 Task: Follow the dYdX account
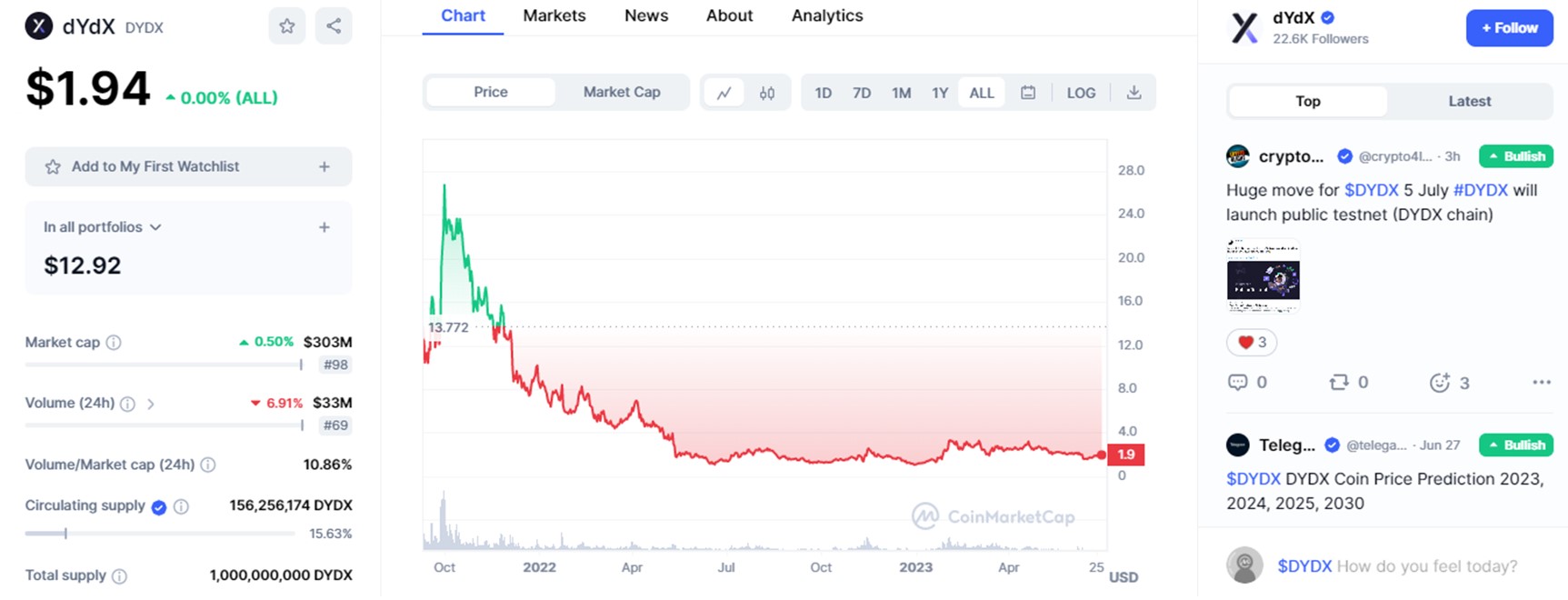1509,28
